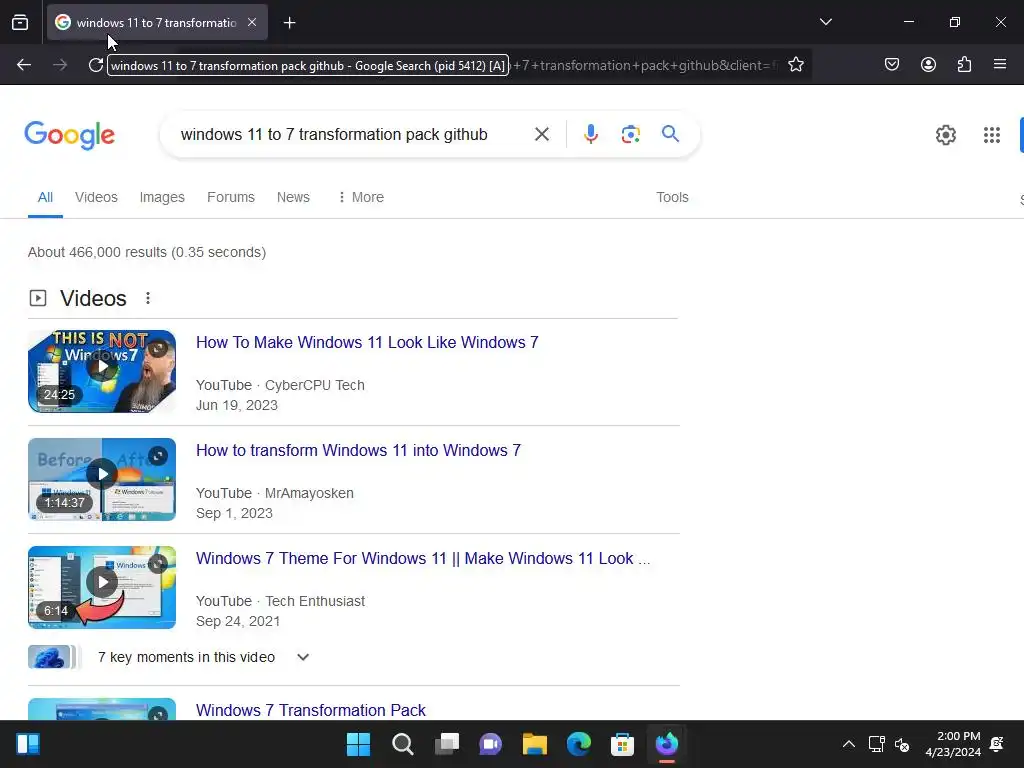Play the CyberCPU Tech video thumbnail
The image size is (1024, 768).
click(x=102, y=371)
